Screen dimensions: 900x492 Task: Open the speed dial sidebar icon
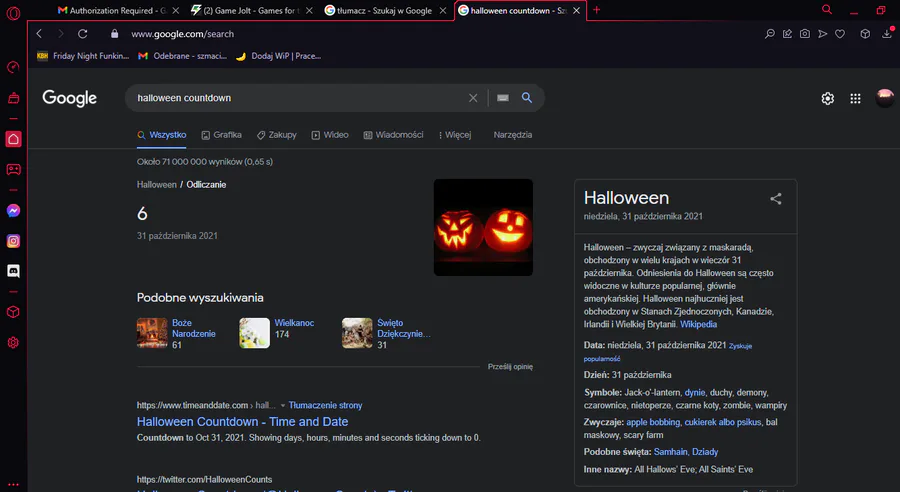pos(13,67)
